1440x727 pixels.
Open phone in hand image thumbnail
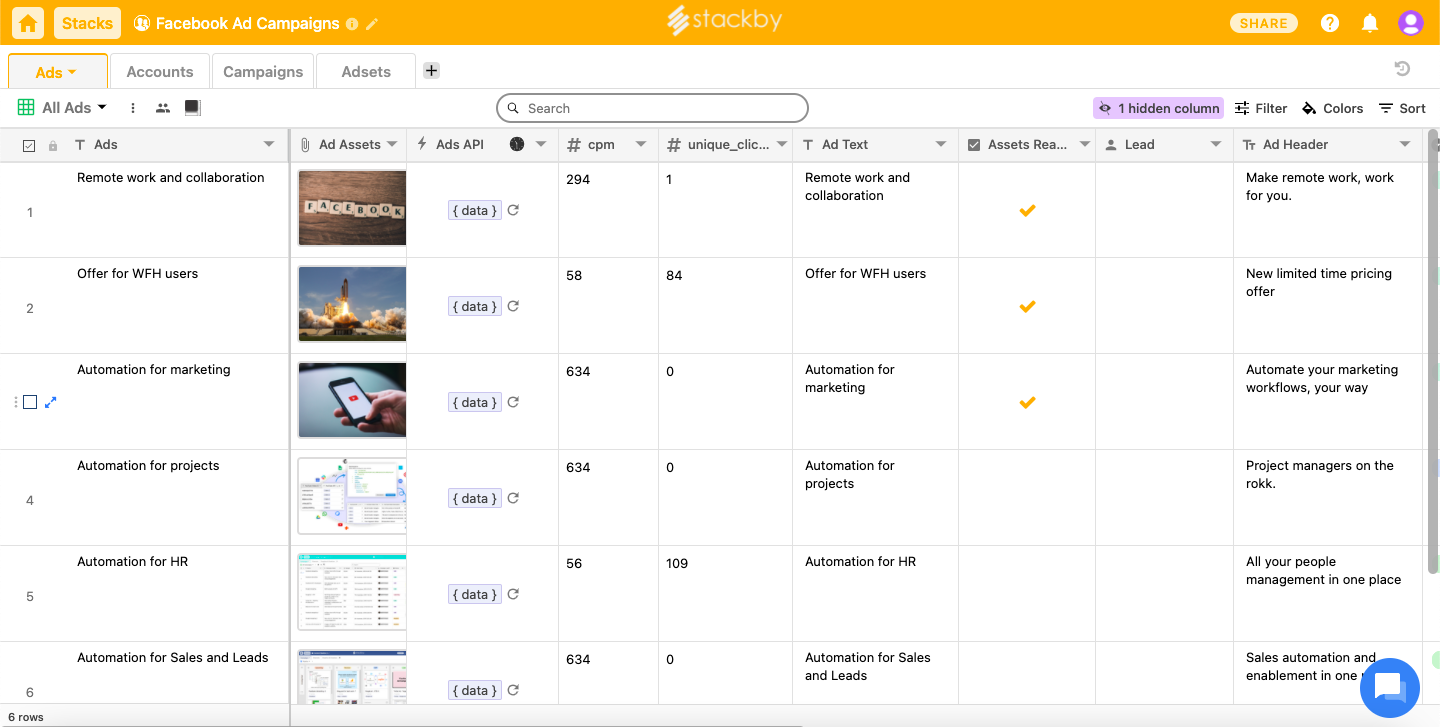click(x=352, y=400)
